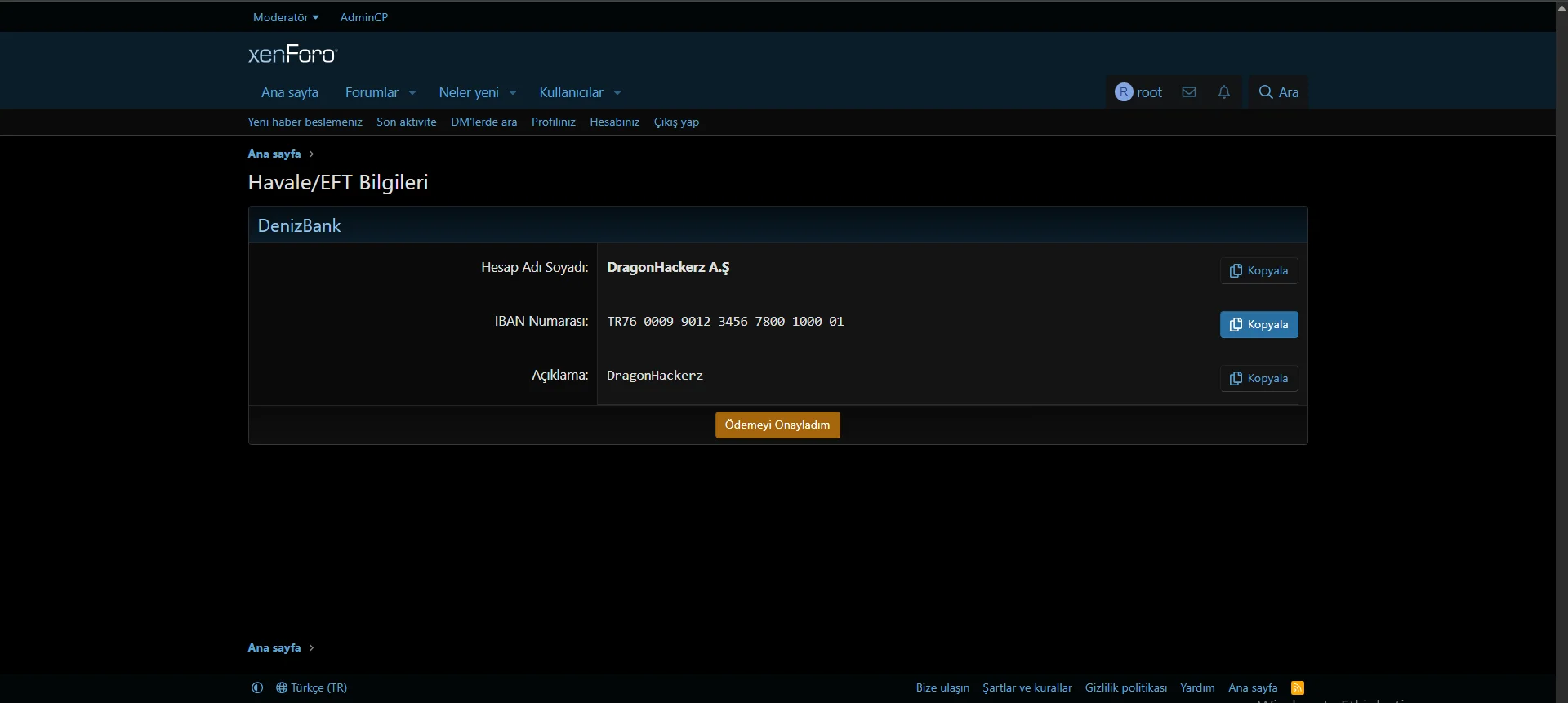This screenshot has height=703, width=1568.
Task: Open the direct messages envelope icon
Action: pos(1189,92)
